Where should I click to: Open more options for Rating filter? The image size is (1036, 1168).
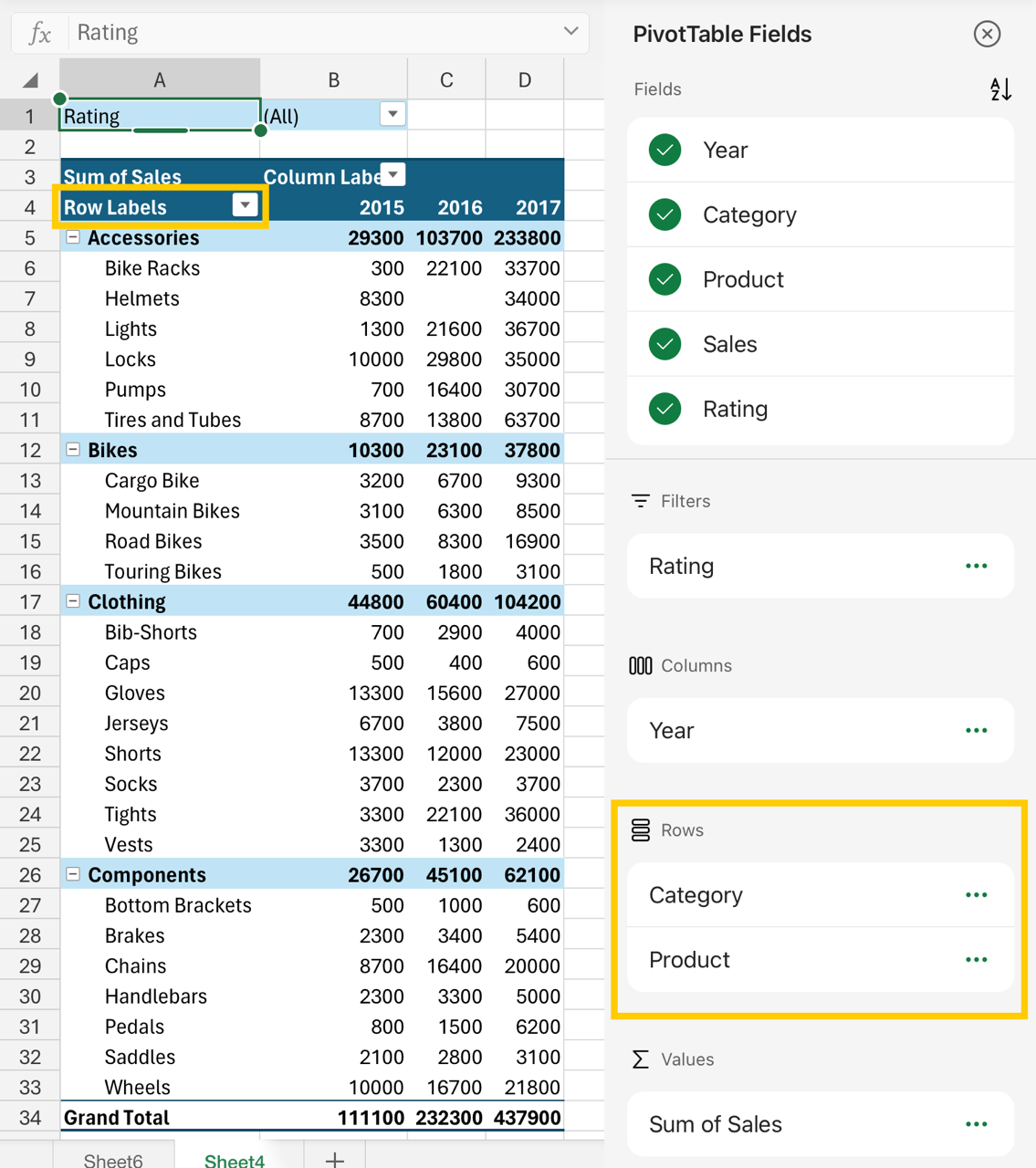click(x=976, y=566)
